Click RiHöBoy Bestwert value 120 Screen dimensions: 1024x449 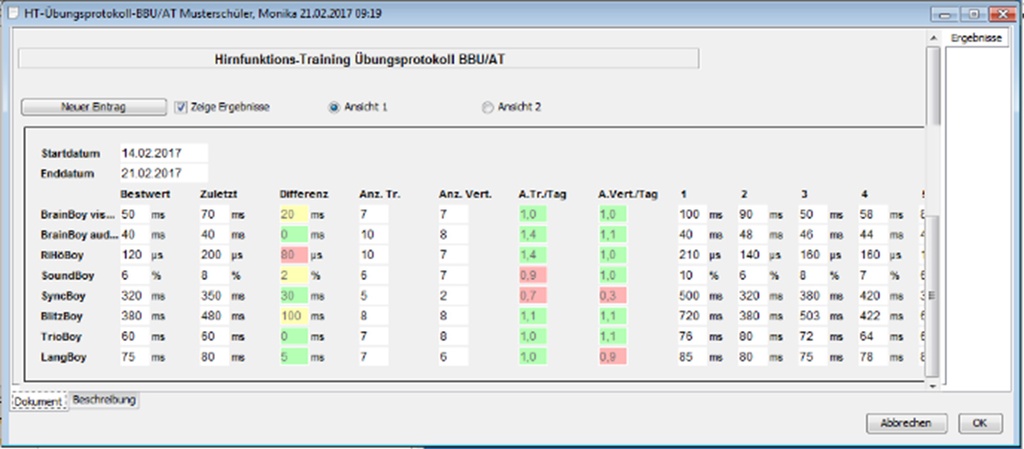tap(134, 255)
